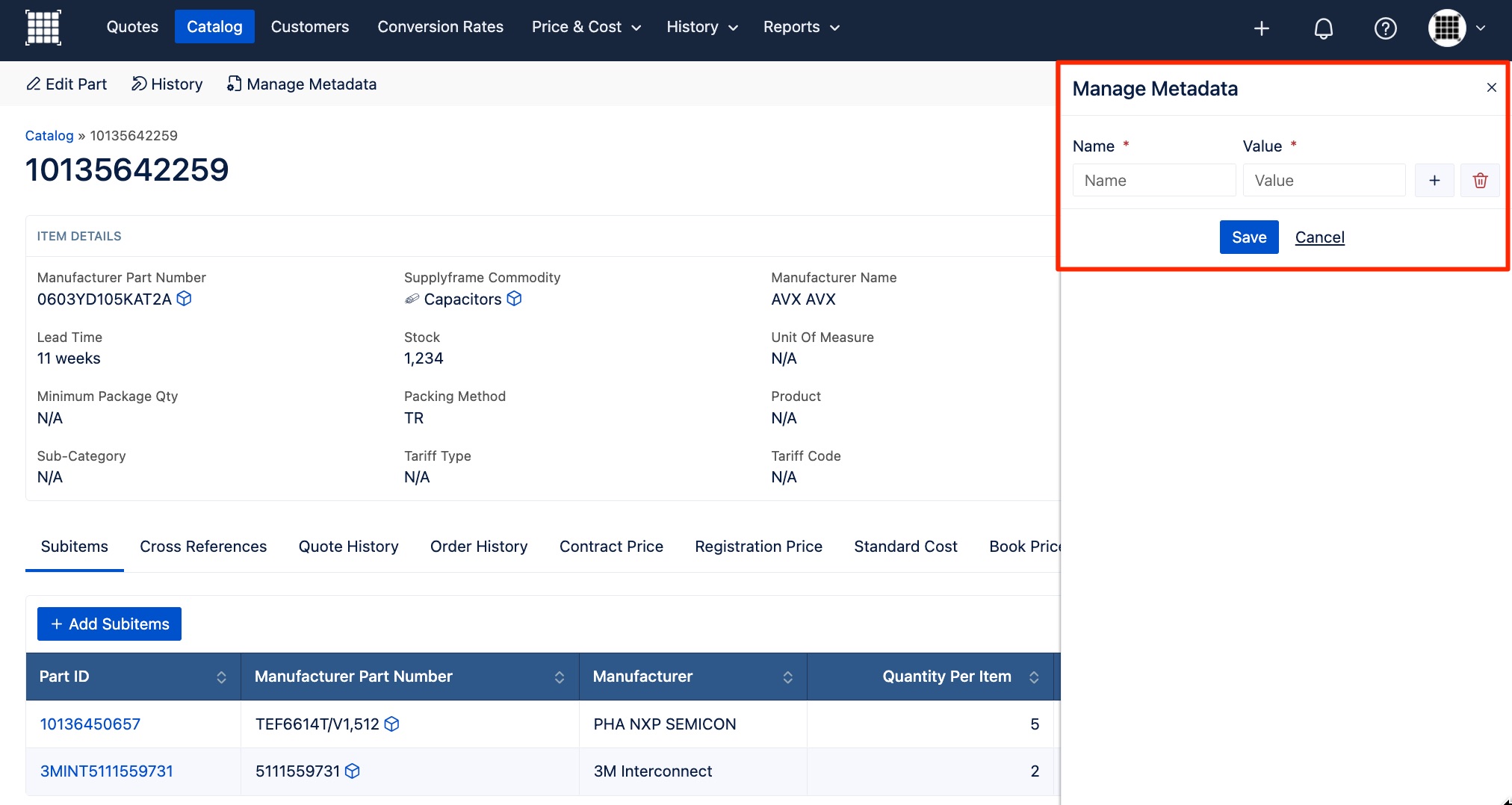Viewport: 1512px width, 805px height.
Task: Click the cube icon next to 5111559731
Action: 353,771
